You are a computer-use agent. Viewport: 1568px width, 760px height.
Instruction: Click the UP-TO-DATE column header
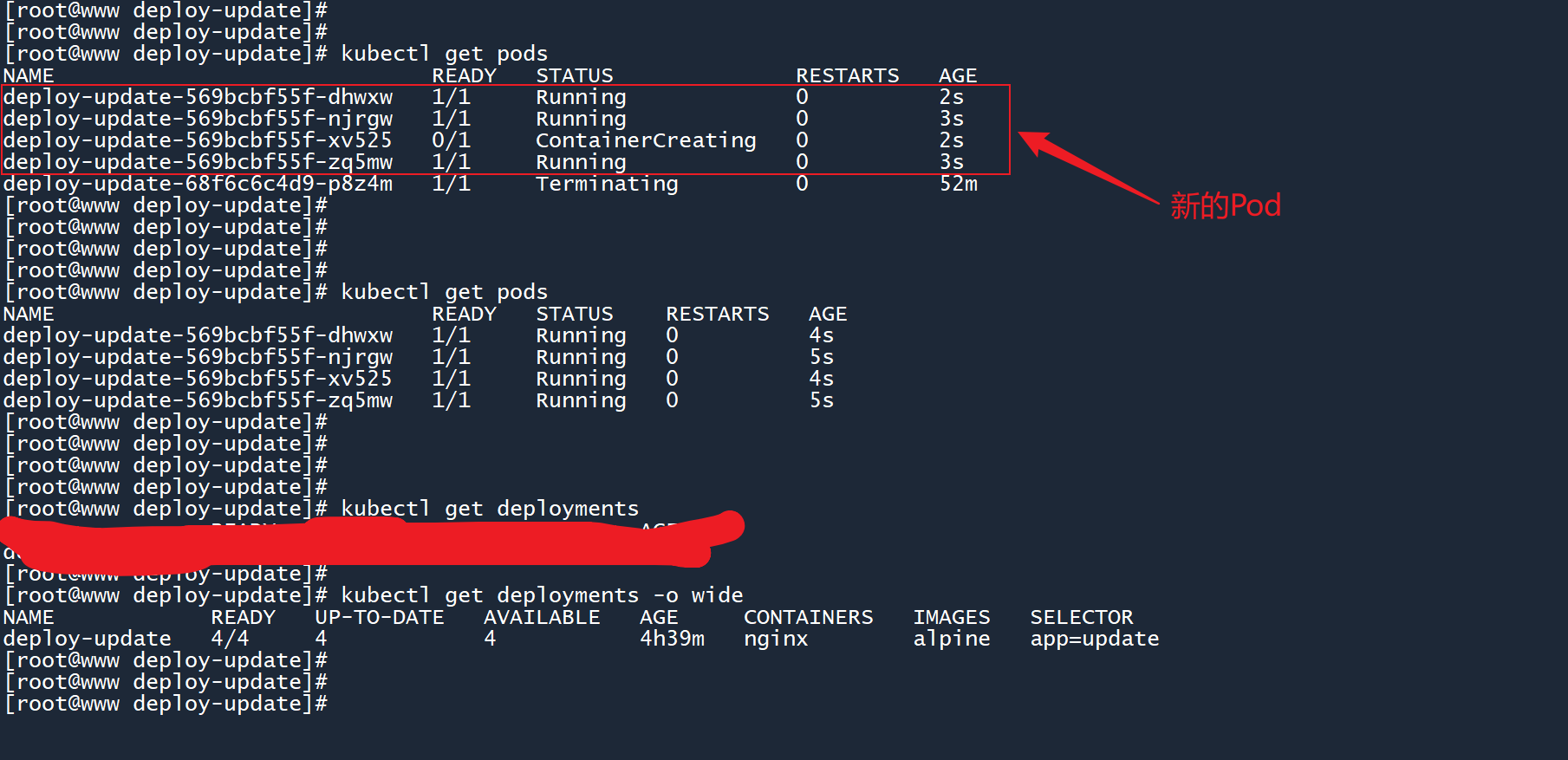click(379, 617)
